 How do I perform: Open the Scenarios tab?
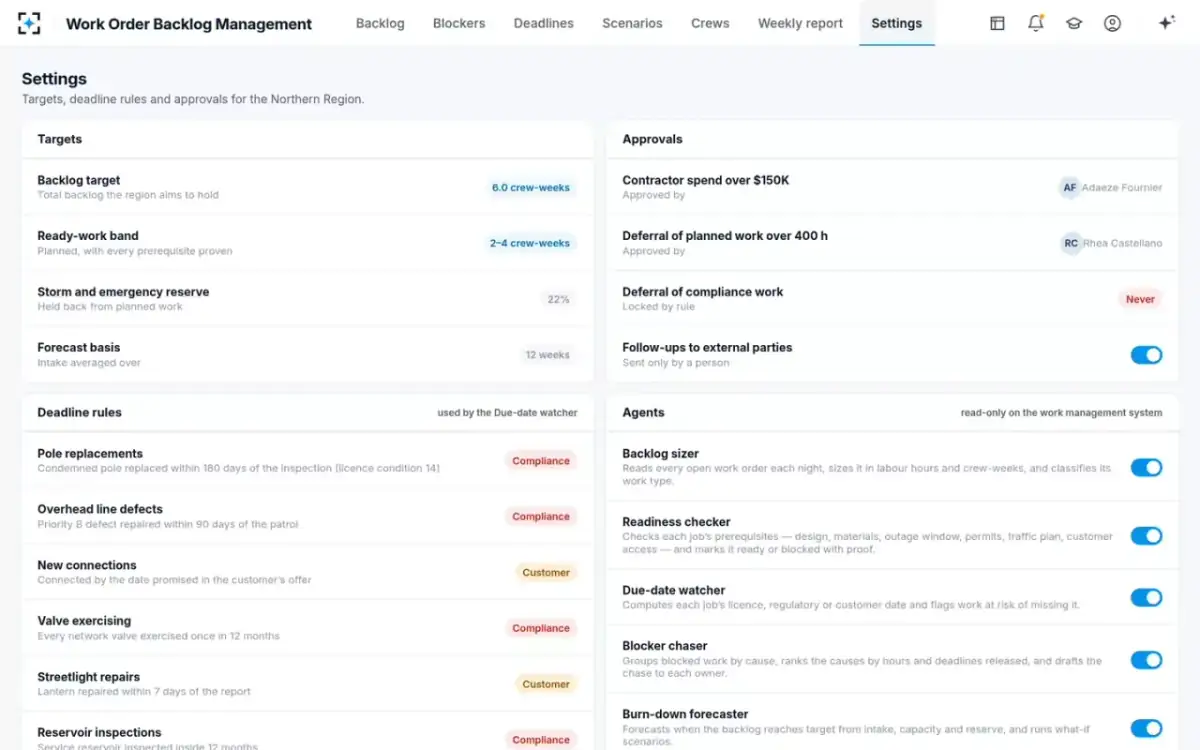tap(632, 23)
